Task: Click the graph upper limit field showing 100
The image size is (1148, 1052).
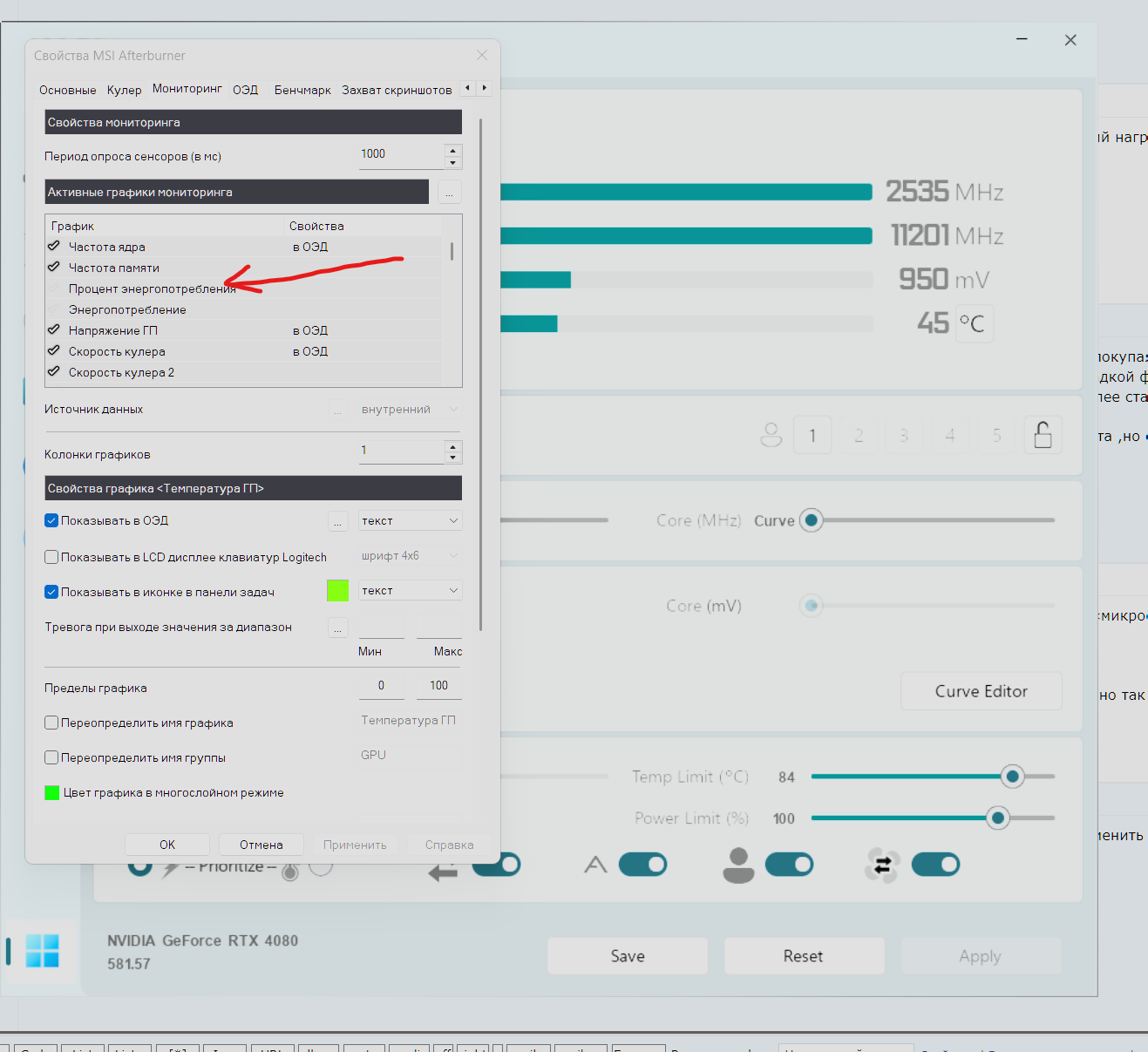Action: pos(438,686)
